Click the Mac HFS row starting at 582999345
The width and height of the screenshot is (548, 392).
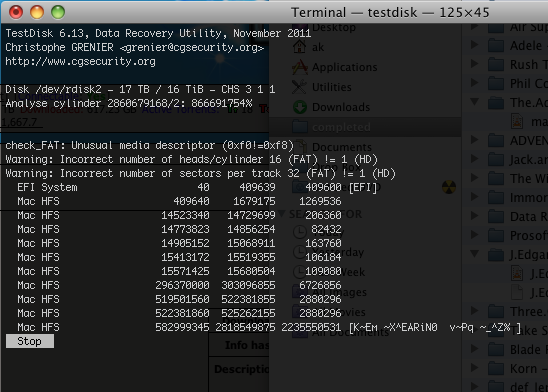269,327
